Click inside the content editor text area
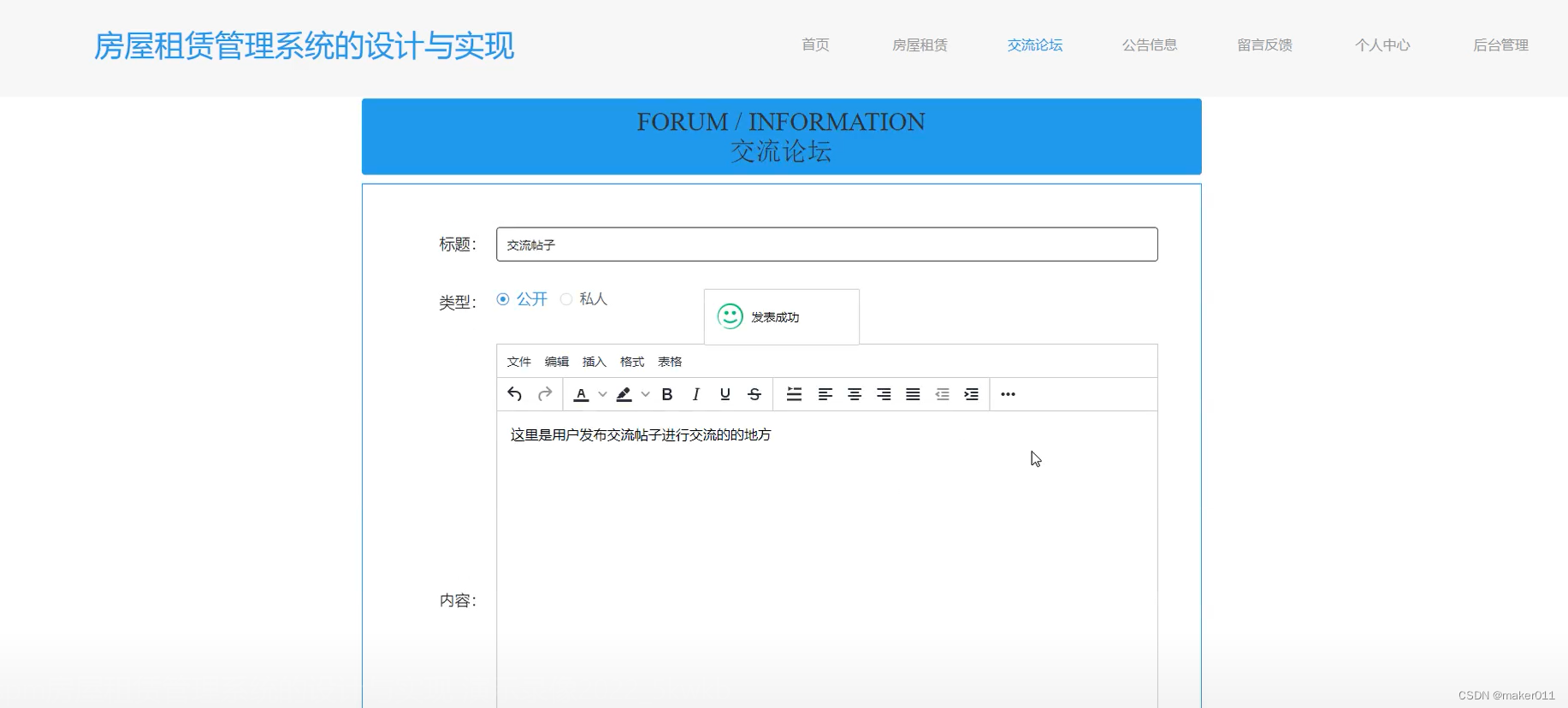This screenshot has width=1568, height=708. [827, 559]
